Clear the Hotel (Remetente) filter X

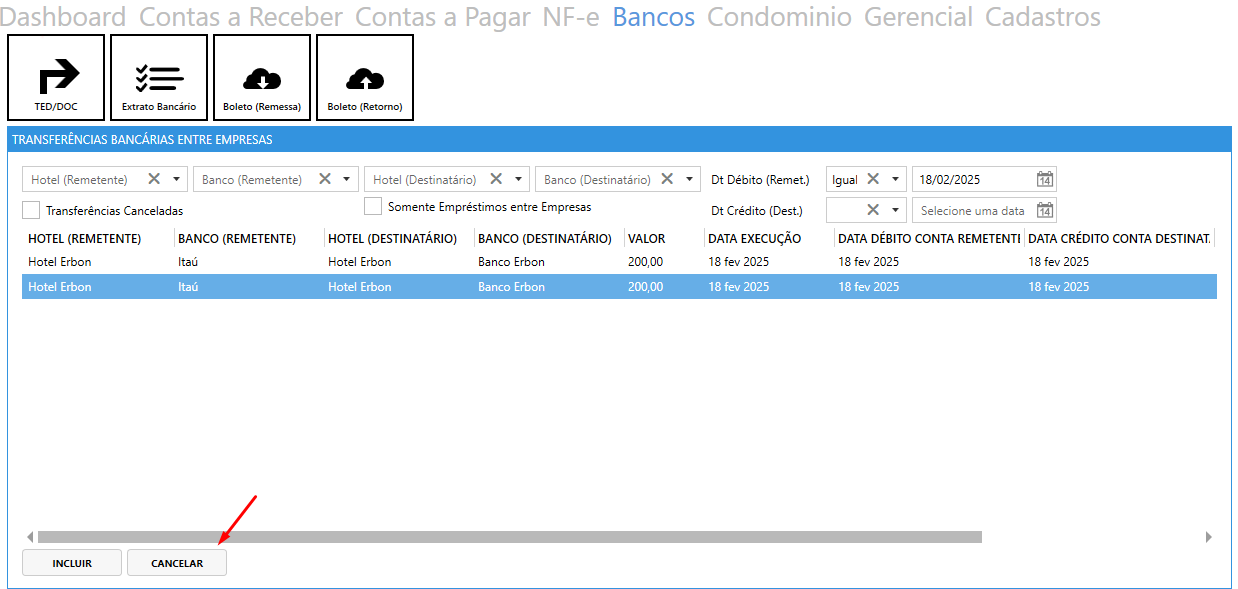[x=154, y=179]
